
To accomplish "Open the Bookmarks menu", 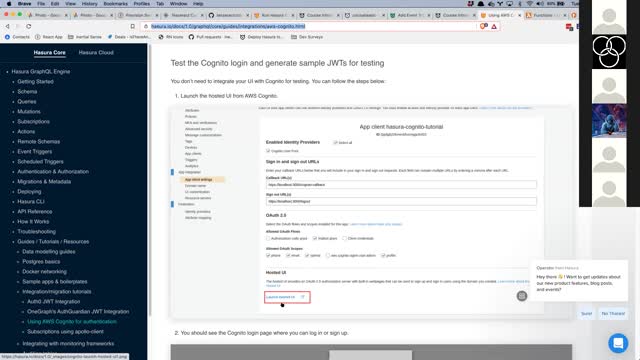I will point(116,4).
